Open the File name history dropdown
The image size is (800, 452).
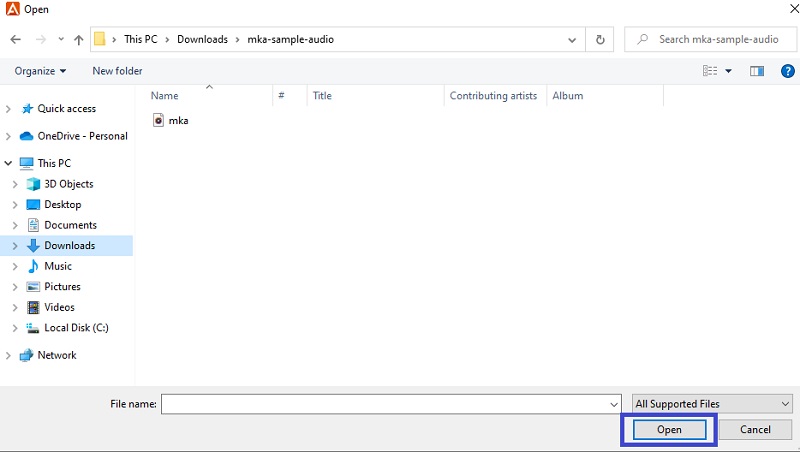click(x=614, y=405)
